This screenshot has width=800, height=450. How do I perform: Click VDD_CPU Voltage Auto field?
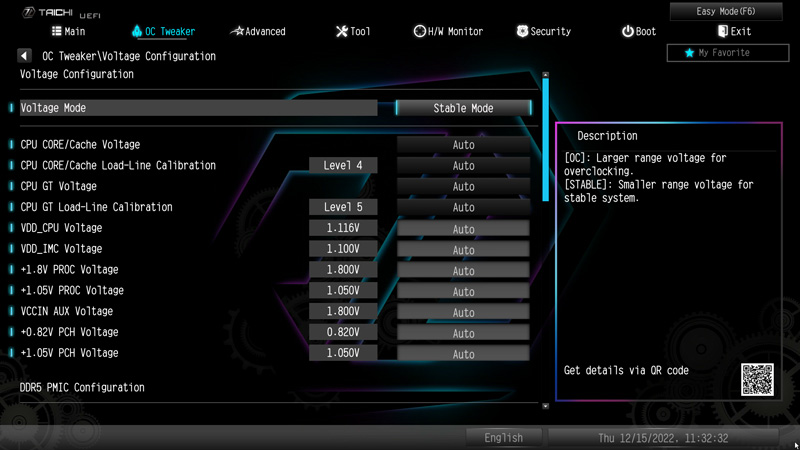(463, 229)
